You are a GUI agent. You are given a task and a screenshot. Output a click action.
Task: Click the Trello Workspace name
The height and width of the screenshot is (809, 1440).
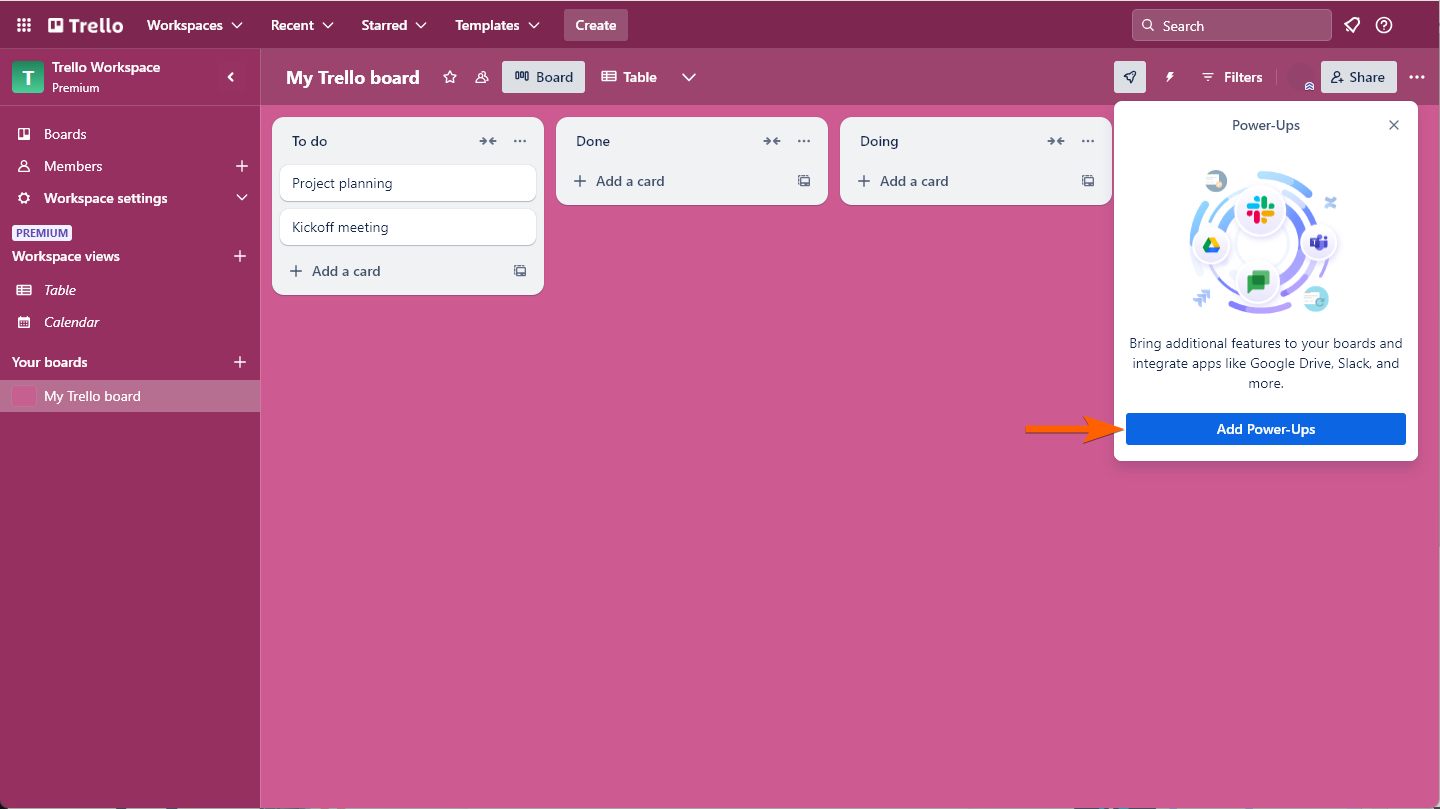(x=106, y=67)
